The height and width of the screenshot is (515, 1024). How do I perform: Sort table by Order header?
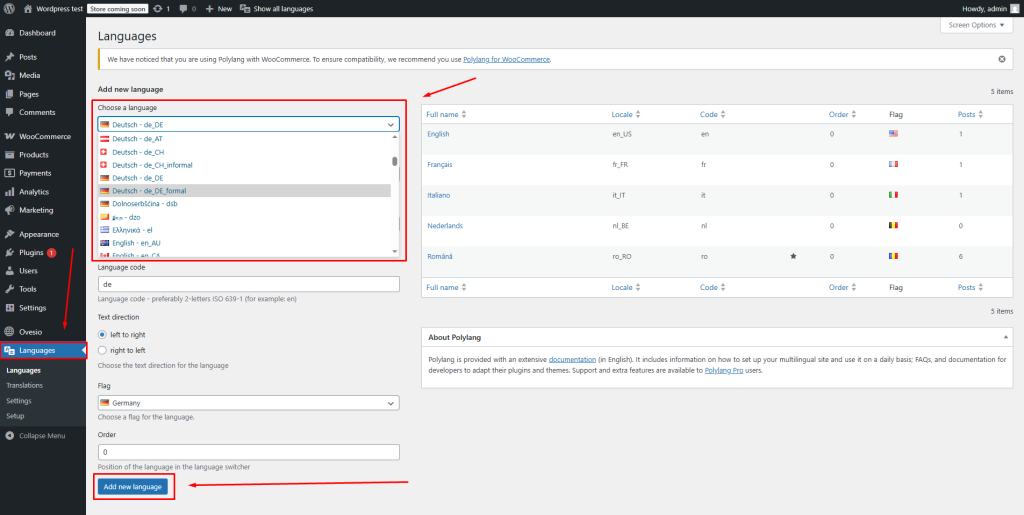point(842,114)
